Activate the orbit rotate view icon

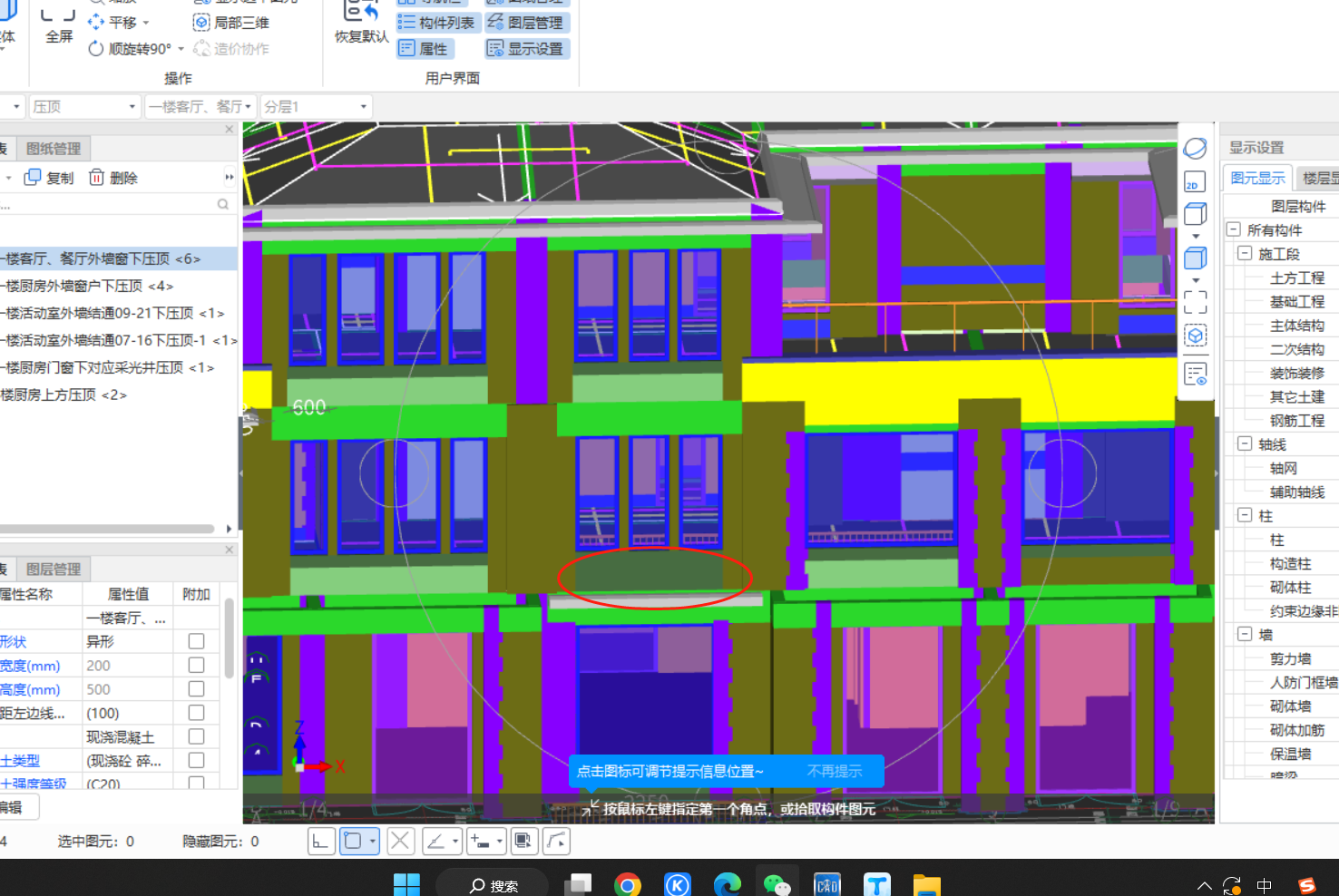point(1196,148)
